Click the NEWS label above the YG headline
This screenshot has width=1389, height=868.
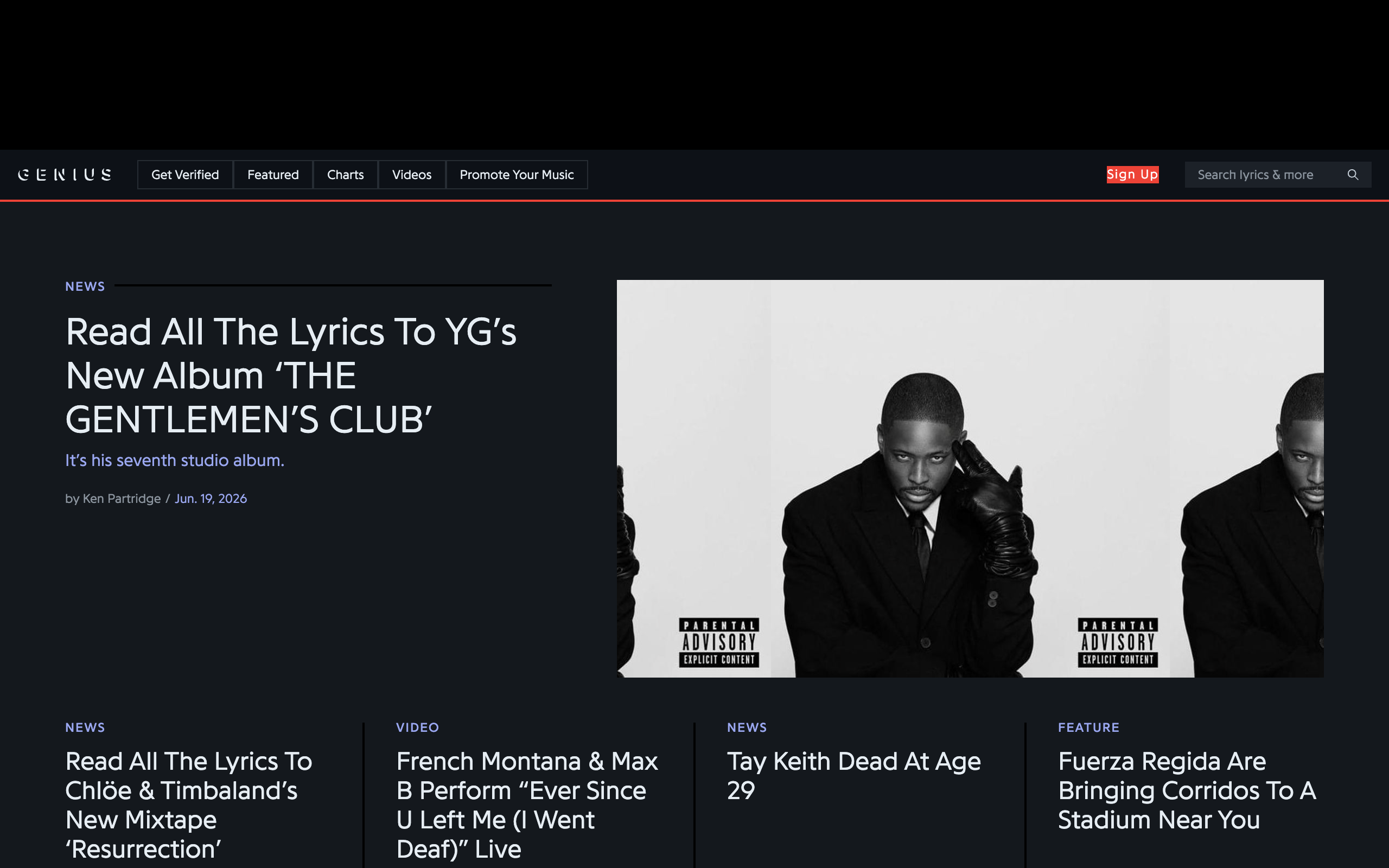[x=85, y=286]
